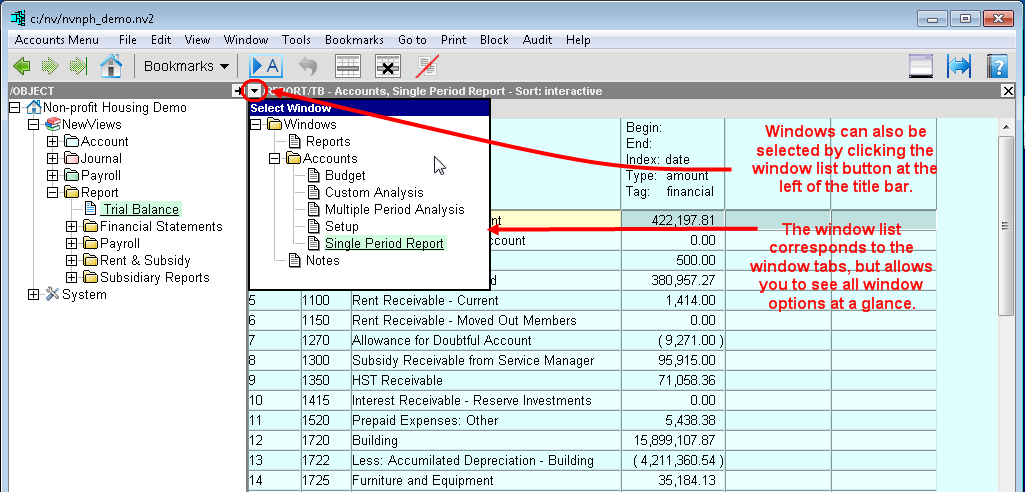Viewport: 1025px width, 492px height.
Task: Close the report pane with X button
Action: point(1008,91)
